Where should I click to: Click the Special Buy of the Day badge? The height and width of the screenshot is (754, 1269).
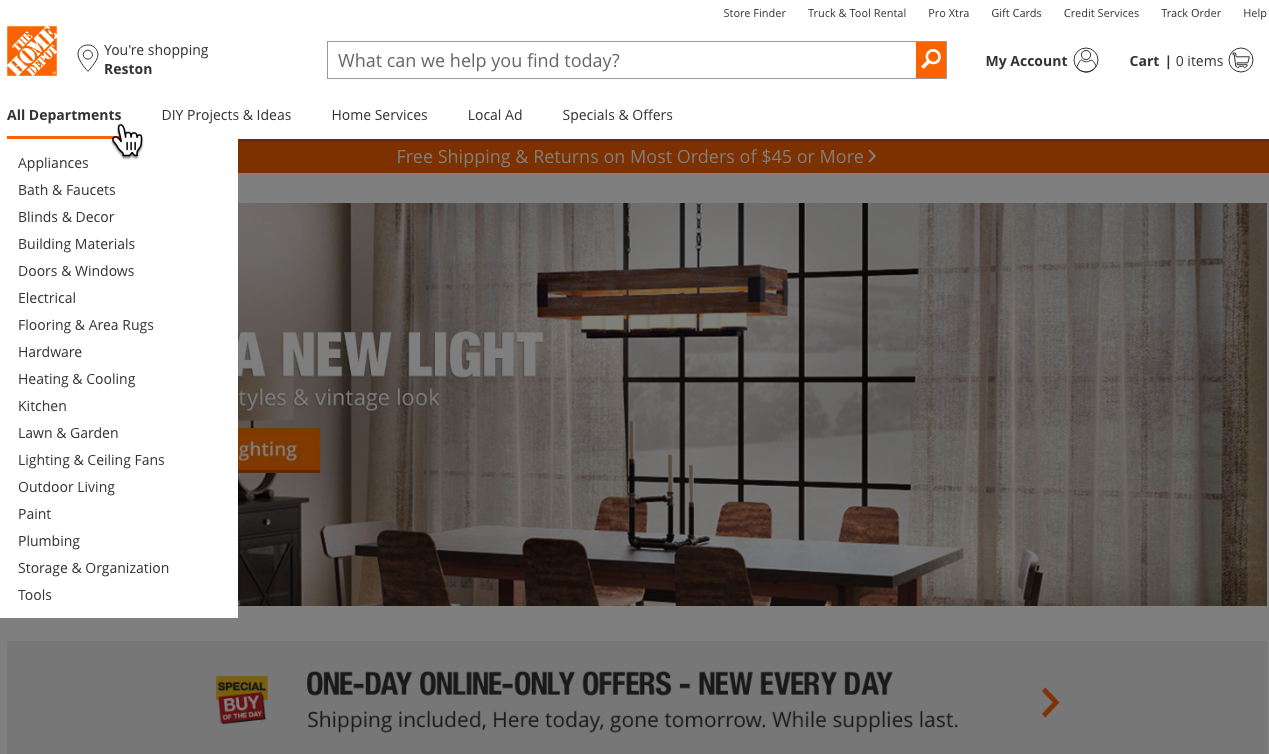[242, 700]
